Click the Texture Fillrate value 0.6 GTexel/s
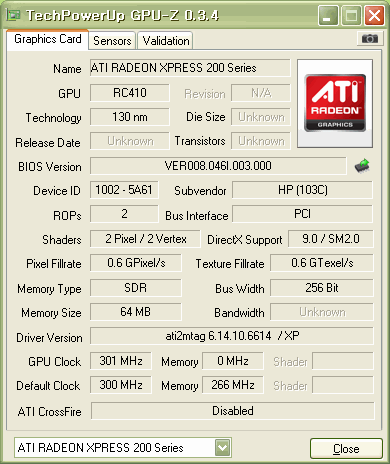Image resolution: width=390 pixels, height=464 pixels. (x=322, y=263)
